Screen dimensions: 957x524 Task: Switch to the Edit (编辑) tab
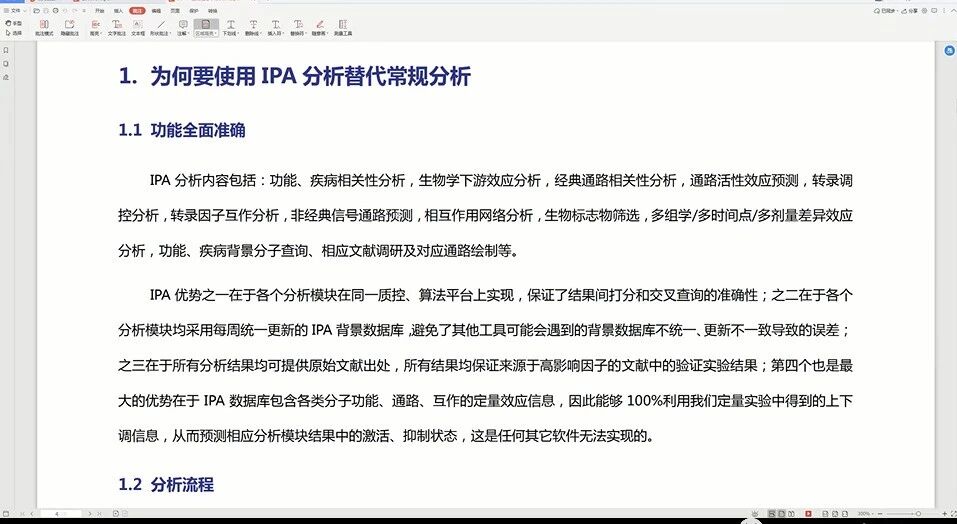click(x=156, y=10)
